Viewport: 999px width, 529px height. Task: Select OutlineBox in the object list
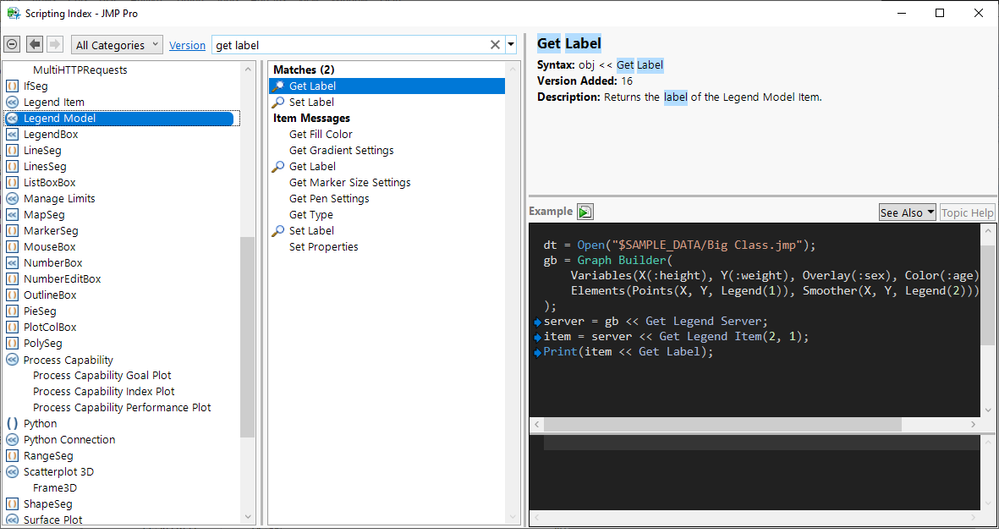coord(50,295)
